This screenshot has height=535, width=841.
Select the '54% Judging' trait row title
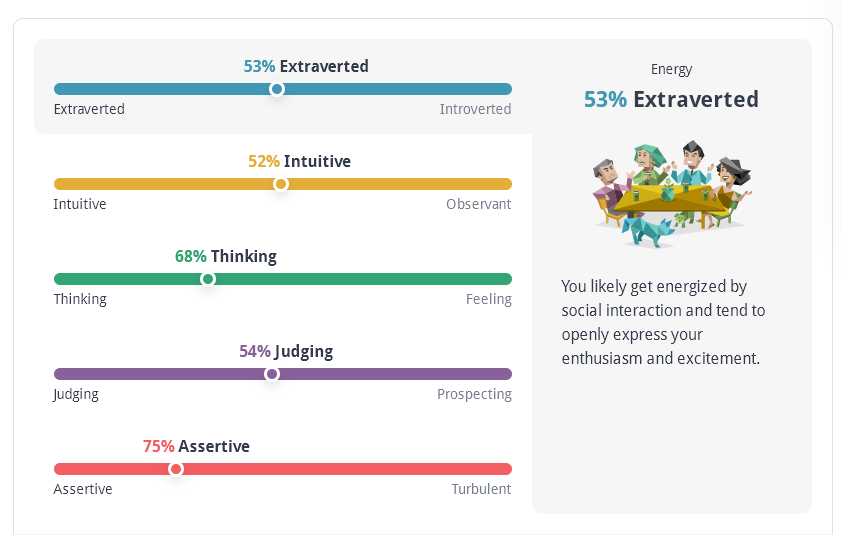pos(286,351)
